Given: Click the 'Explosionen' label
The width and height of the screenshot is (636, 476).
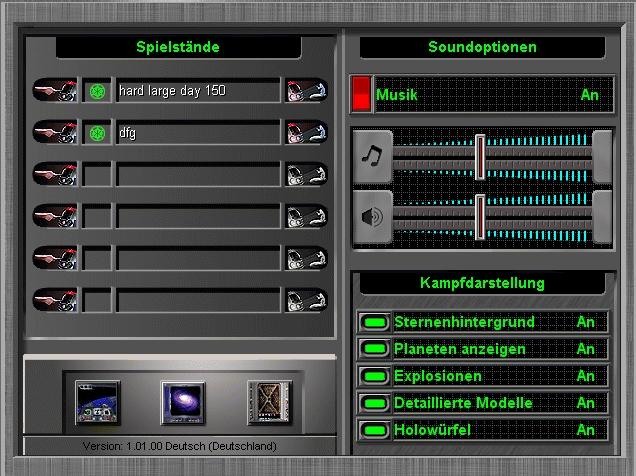Looking at the screenshot, I should 438,376.
